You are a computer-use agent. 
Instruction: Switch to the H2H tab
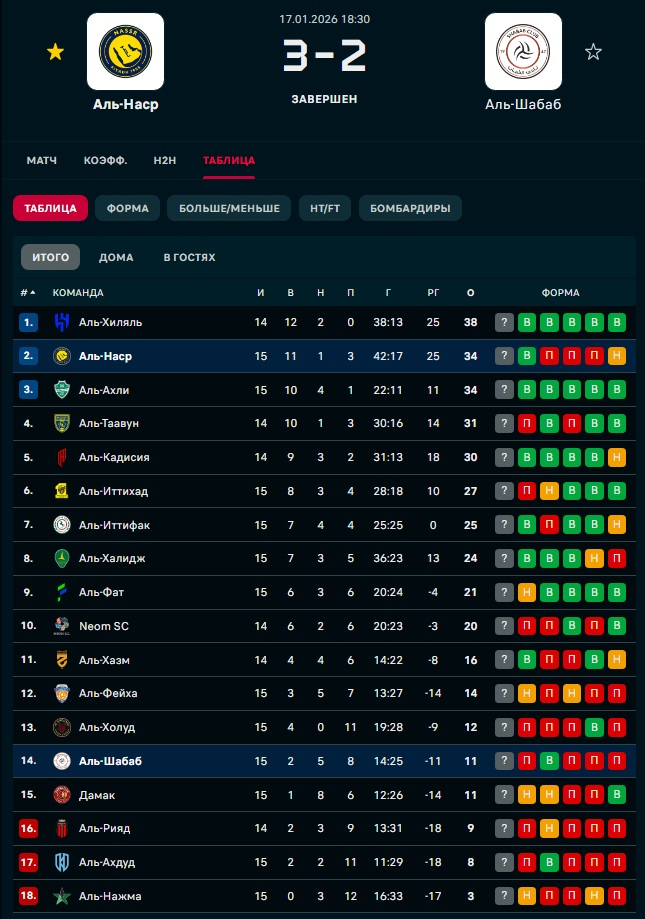[165, 160]
